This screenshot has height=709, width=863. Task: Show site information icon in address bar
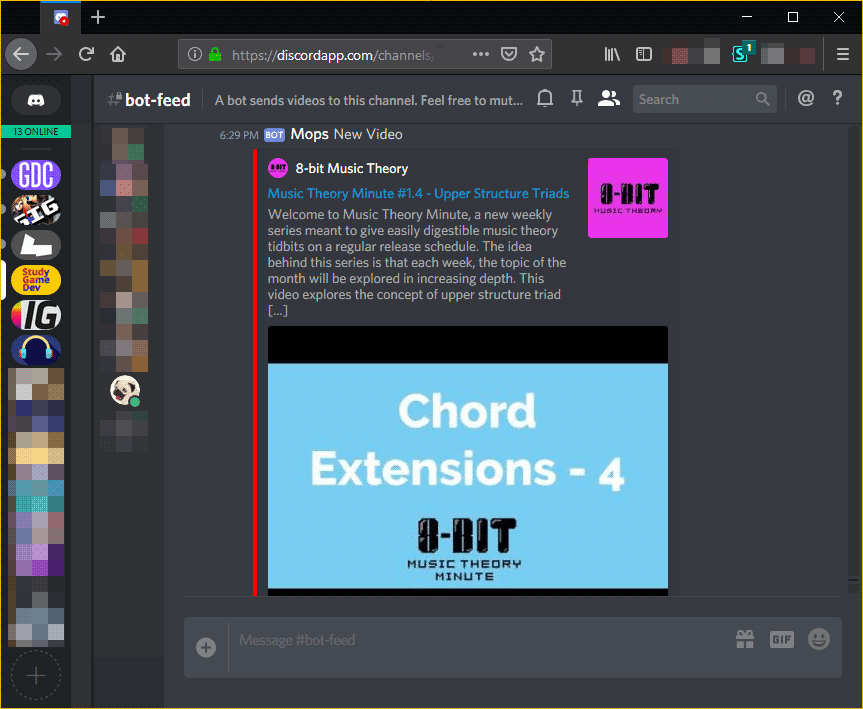click(x=194, y=54)
